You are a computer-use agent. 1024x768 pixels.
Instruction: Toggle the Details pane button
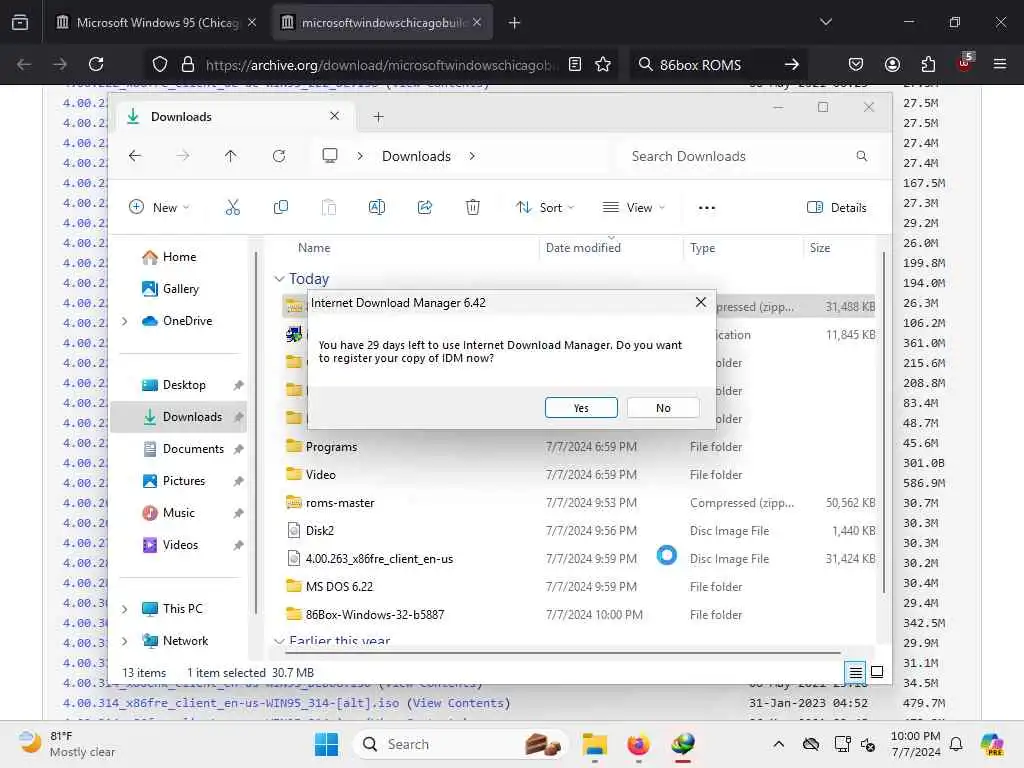coord(837,208)
